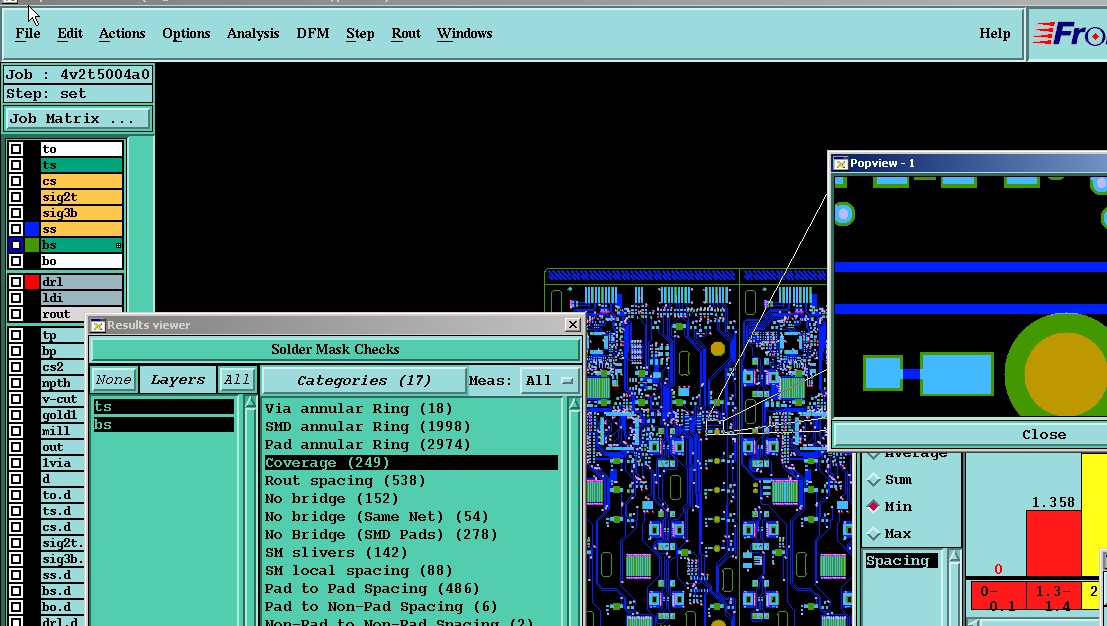The image size is (1107, 626).
Task: Select Via annular Ring (18) category
Action: click(x=411, y=409)
